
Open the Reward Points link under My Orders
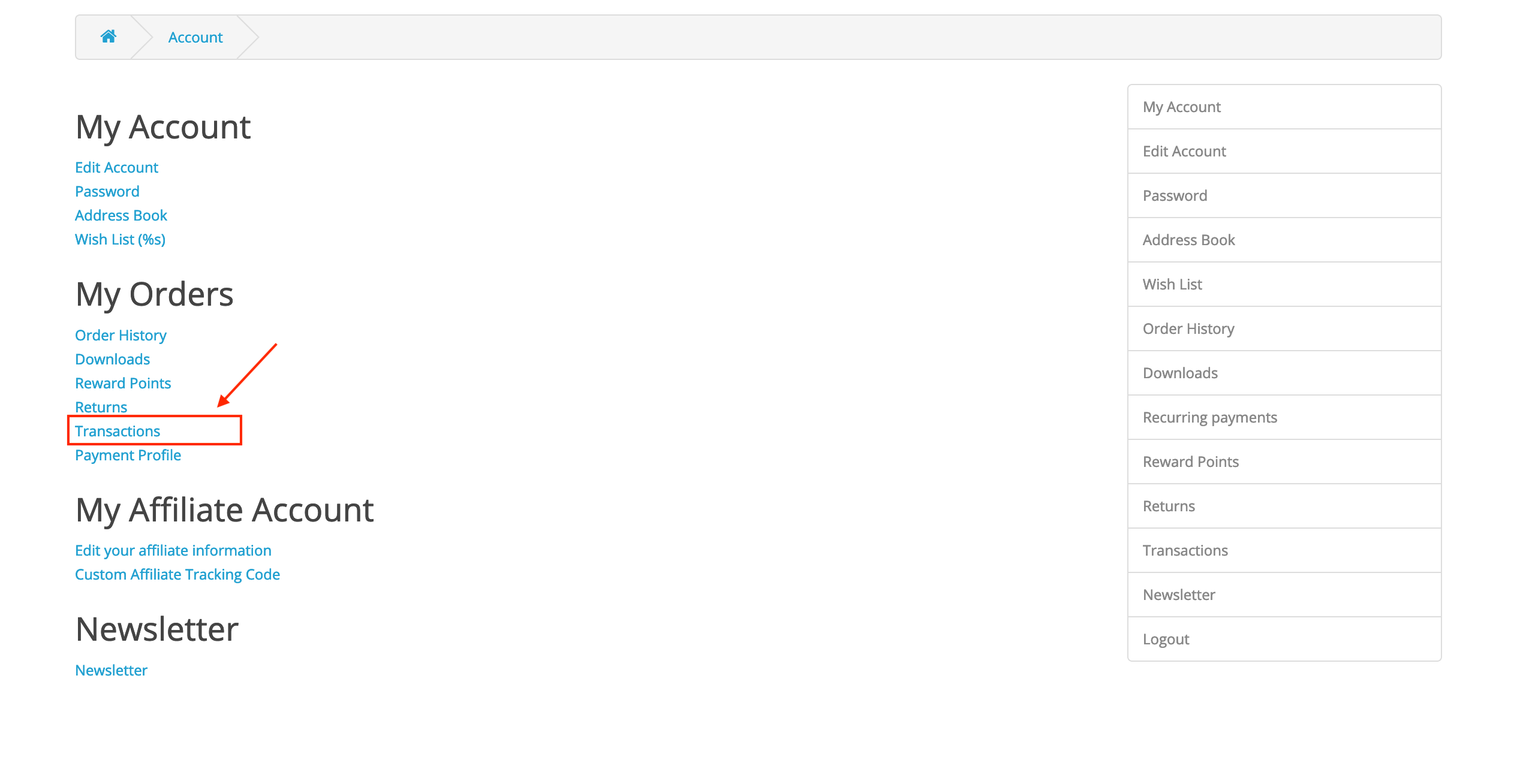tap(123, 383)
